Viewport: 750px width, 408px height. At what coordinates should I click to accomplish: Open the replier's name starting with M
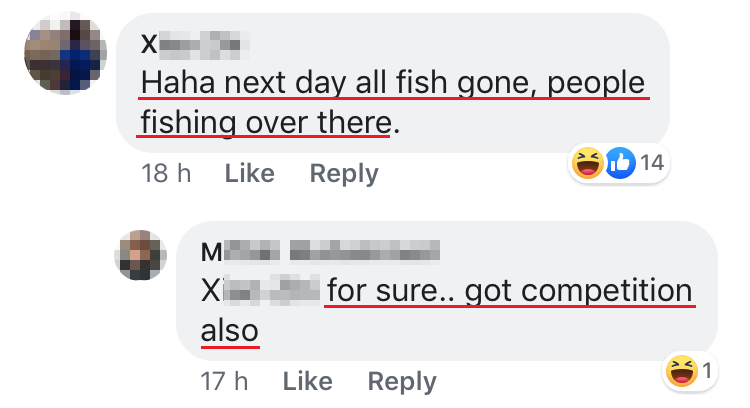[320, 252]
